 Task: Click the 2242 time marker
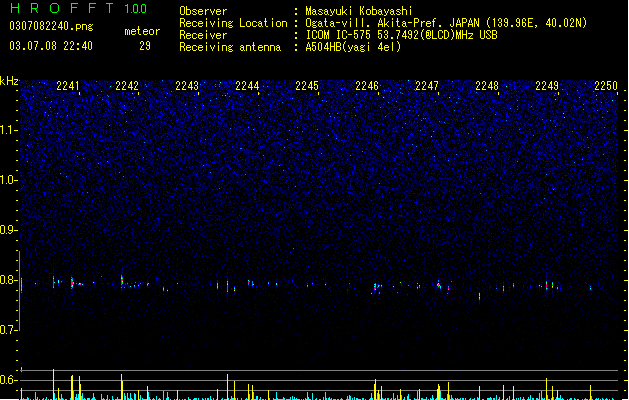pyautogui.click(x=127, y=86)
